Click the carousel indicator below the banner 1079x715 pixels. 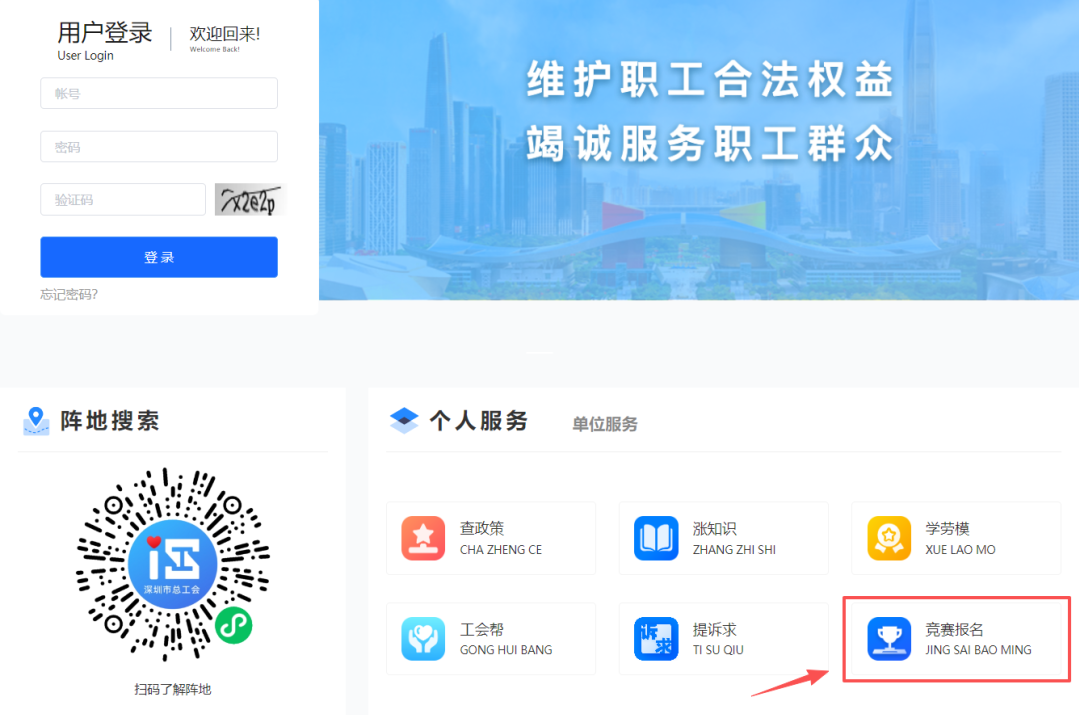(540, 353)
